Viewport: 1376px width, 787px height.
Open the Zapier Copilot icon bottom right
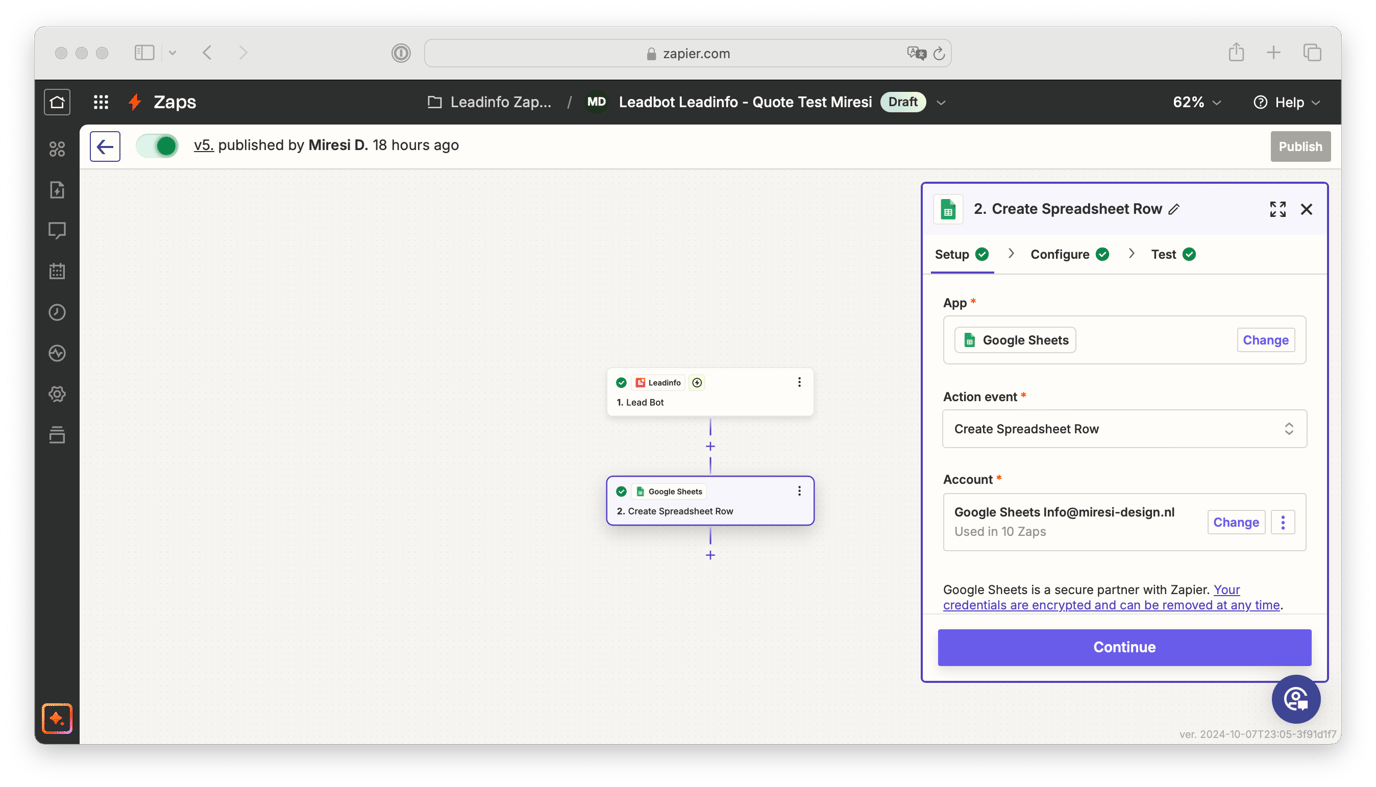pos(1296,699)
